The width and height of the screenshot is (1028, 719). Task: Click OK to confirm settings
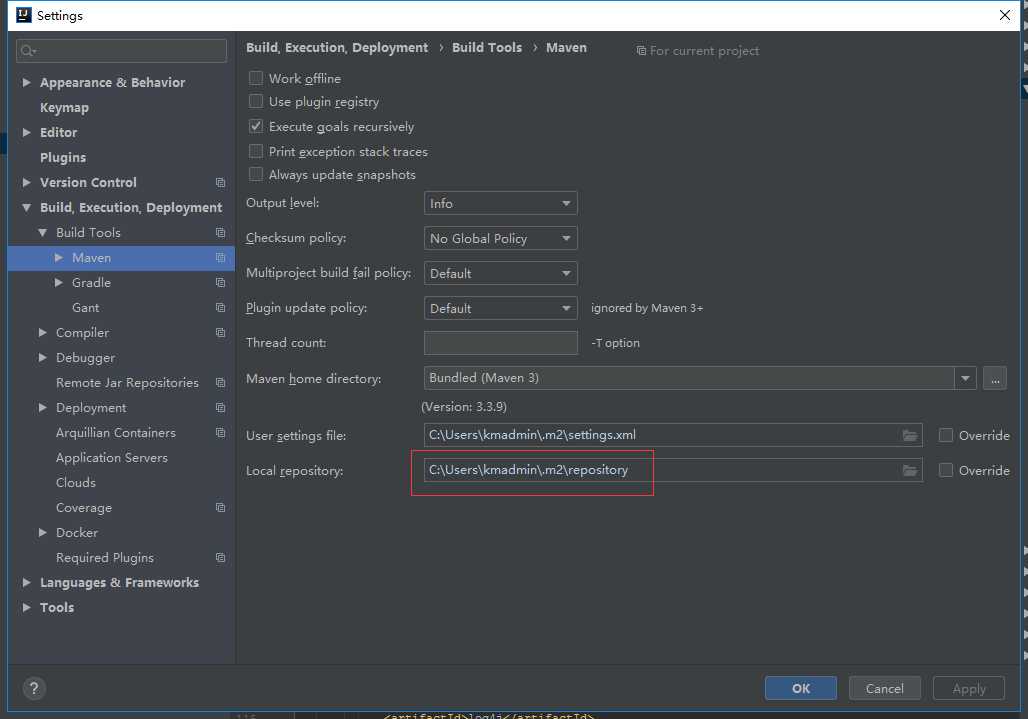pos(801,688)
